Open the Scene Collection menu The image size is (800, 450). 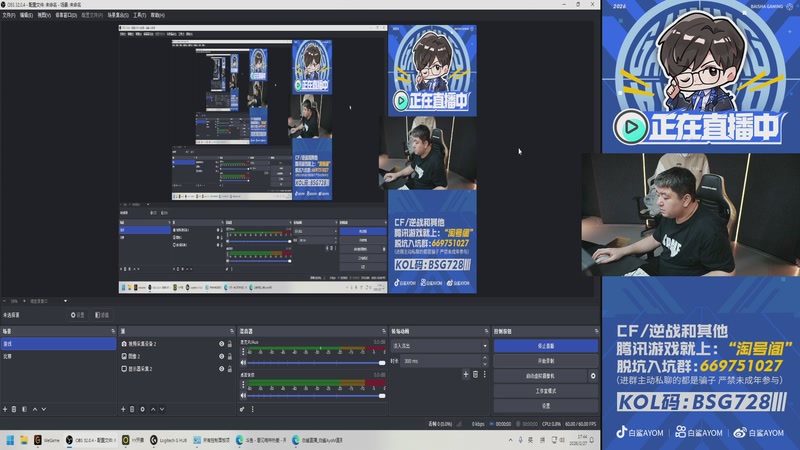118,15
